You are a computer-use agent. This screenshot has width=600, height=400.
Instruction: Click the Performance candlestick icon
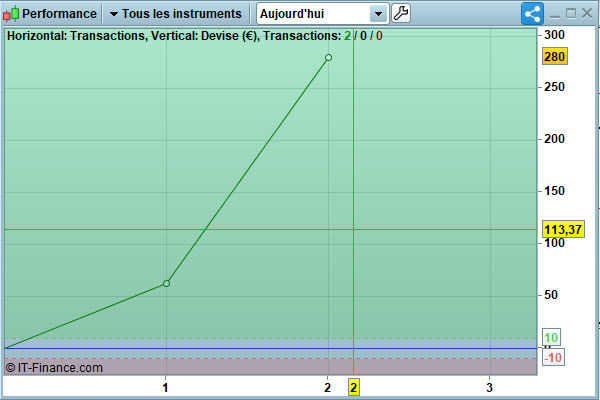[x=11, y=14]
